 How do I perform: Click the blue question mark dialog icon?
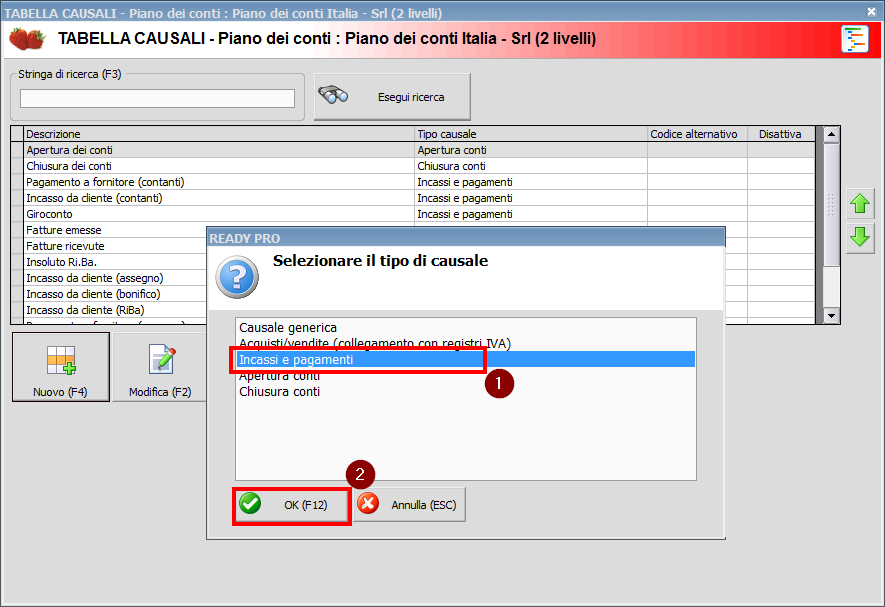pos(237,276)
